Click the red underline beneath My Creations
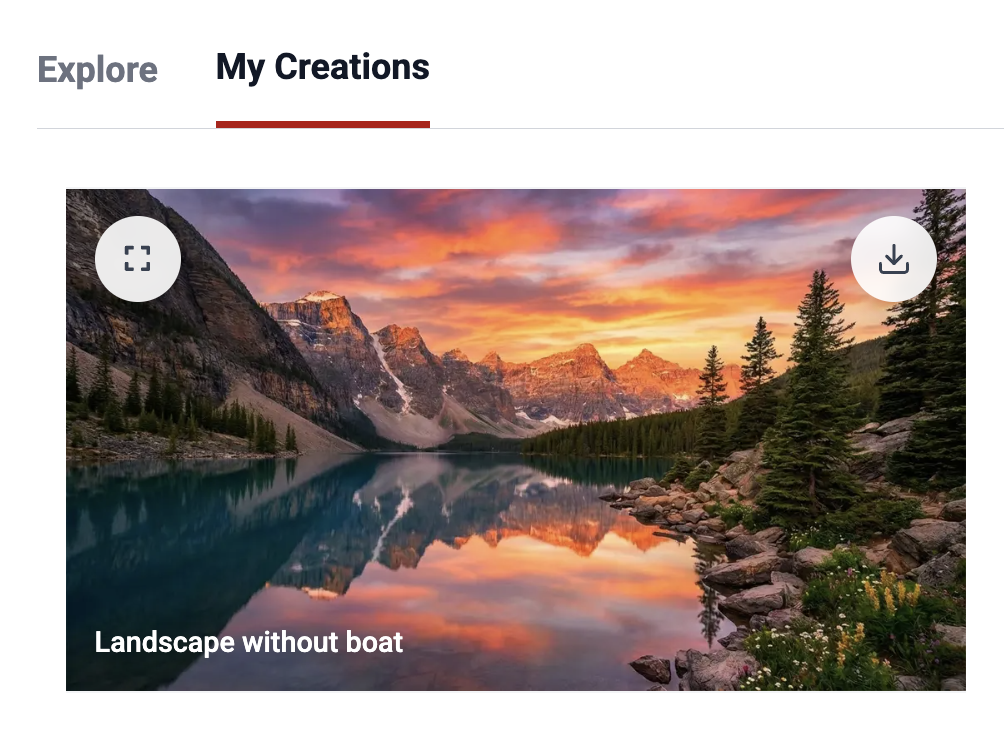This screenshot has width=1004, height=736. [x=323, y=124]
